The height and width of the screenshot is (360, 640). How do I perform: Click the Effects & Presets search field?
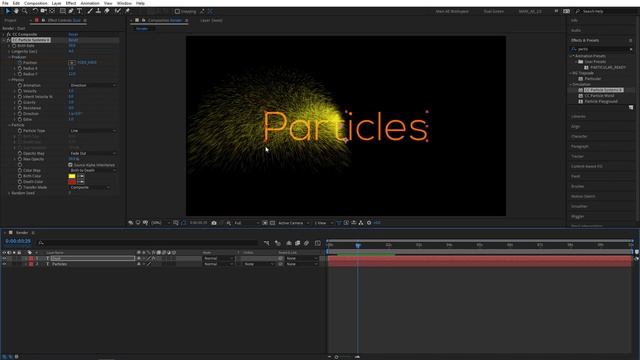(x=602, y=49)
